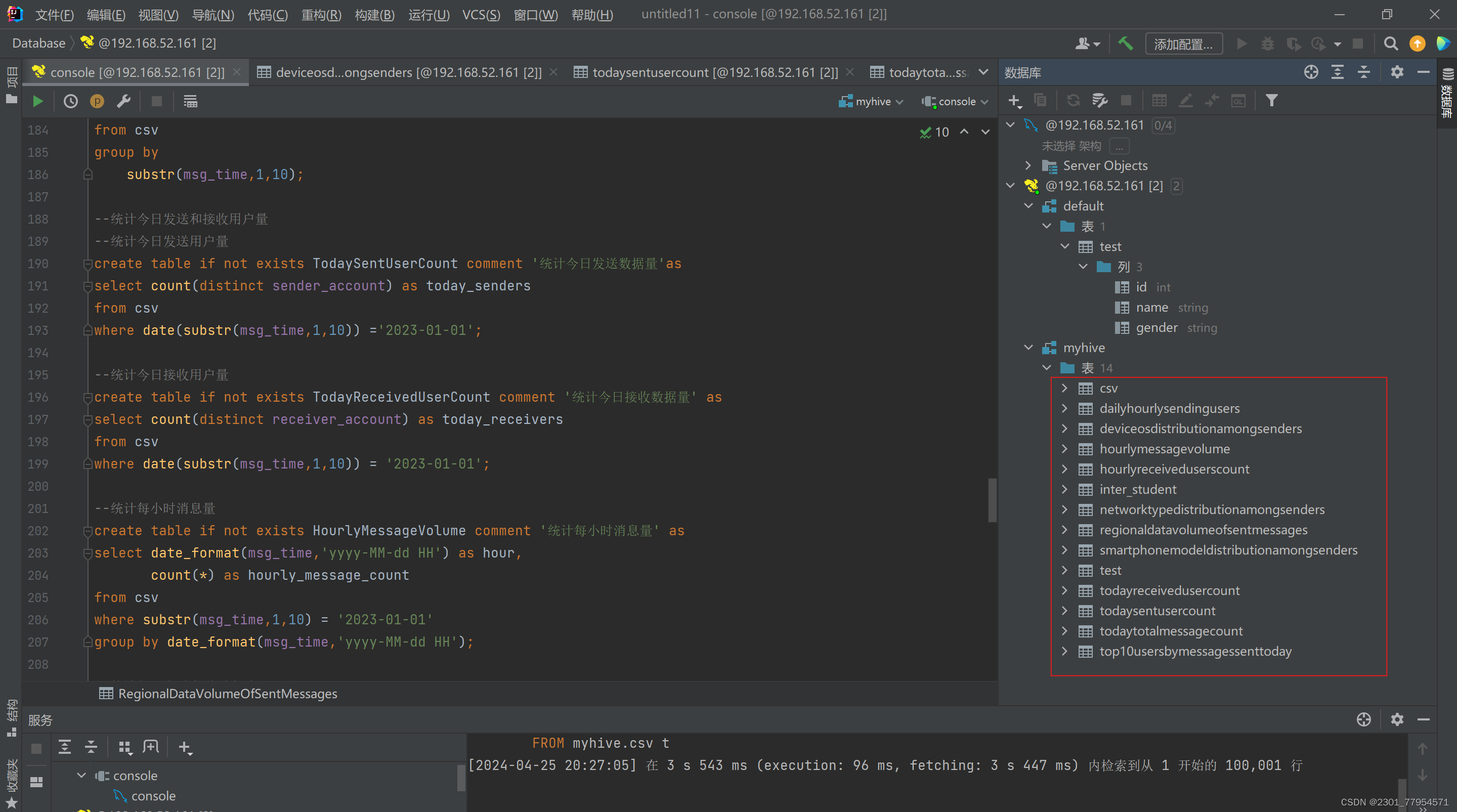Show hidden editor tabs dropdown arrow
This screenshot has width=1457, height=812.
(x=983, y=72)
